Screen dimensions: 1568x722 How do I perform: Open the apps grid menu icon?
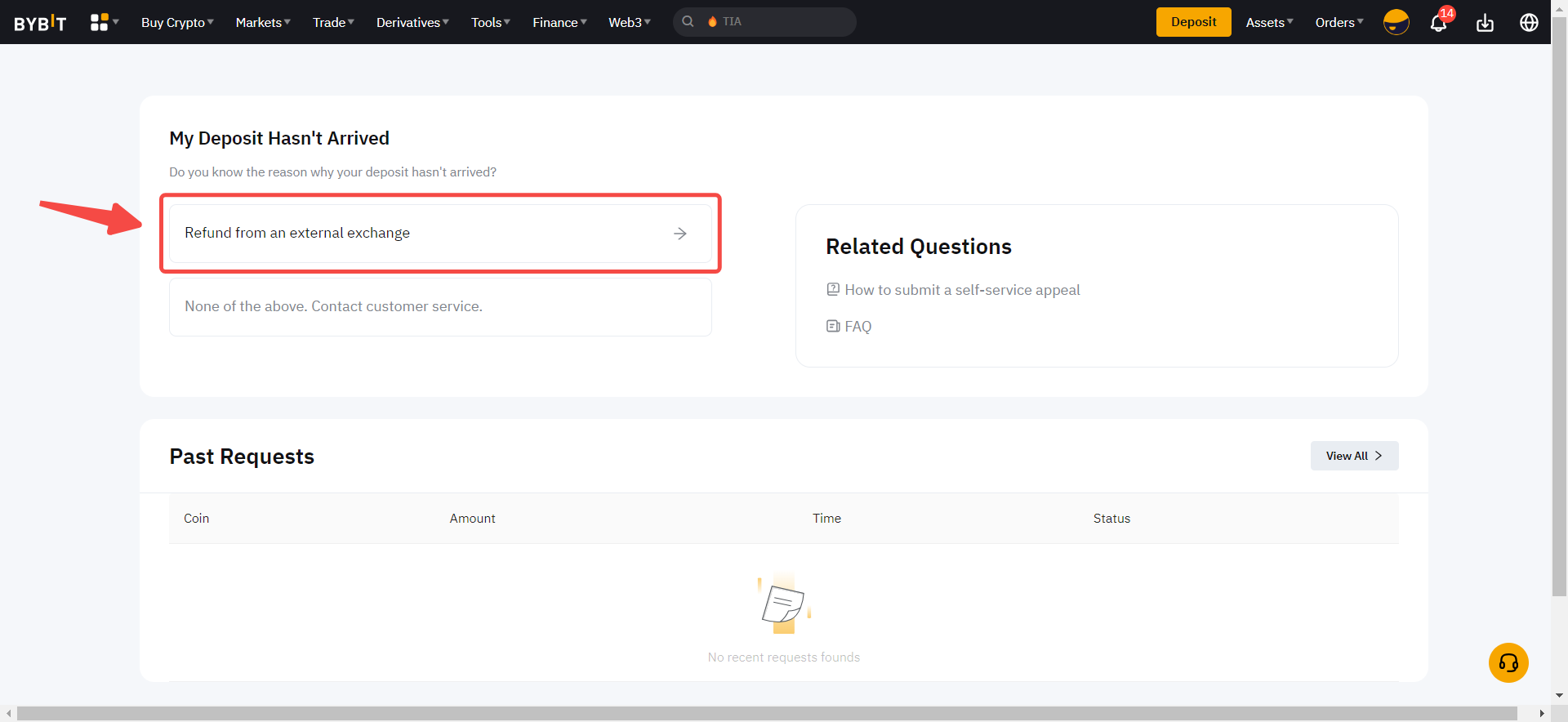(x=100, y=22)
